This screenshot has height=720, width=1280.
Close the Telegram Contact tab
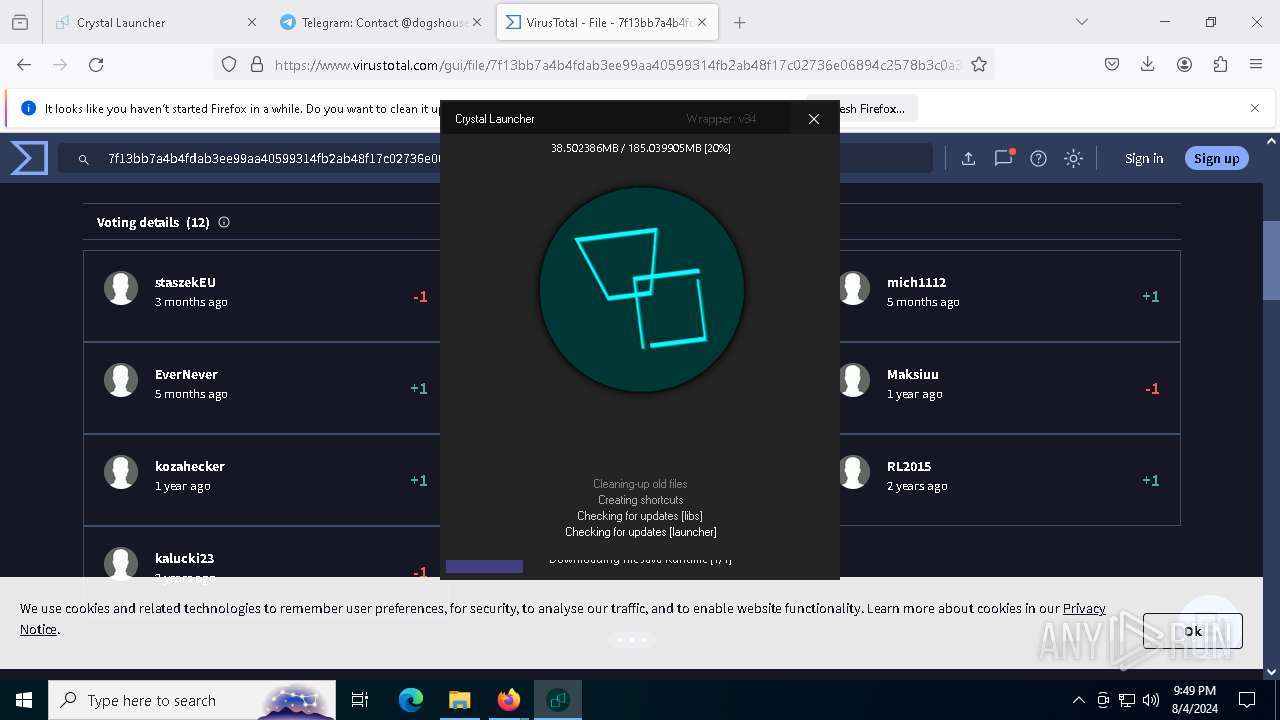(x=477, y=22)
